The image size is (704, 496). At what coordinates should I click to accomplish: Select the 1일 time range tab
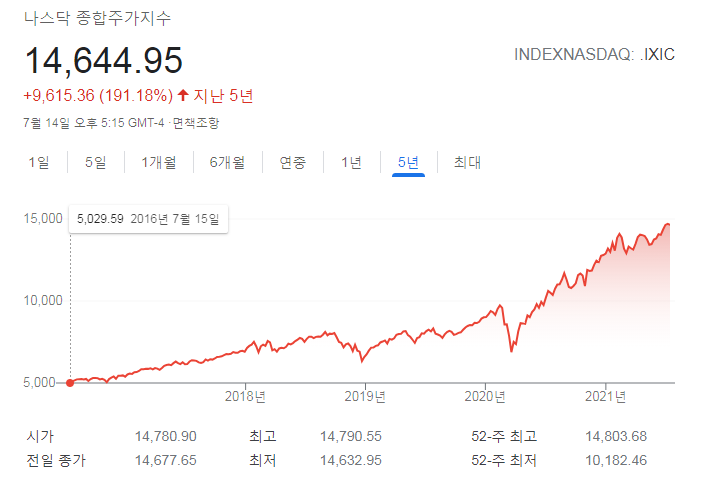point(39,162)
